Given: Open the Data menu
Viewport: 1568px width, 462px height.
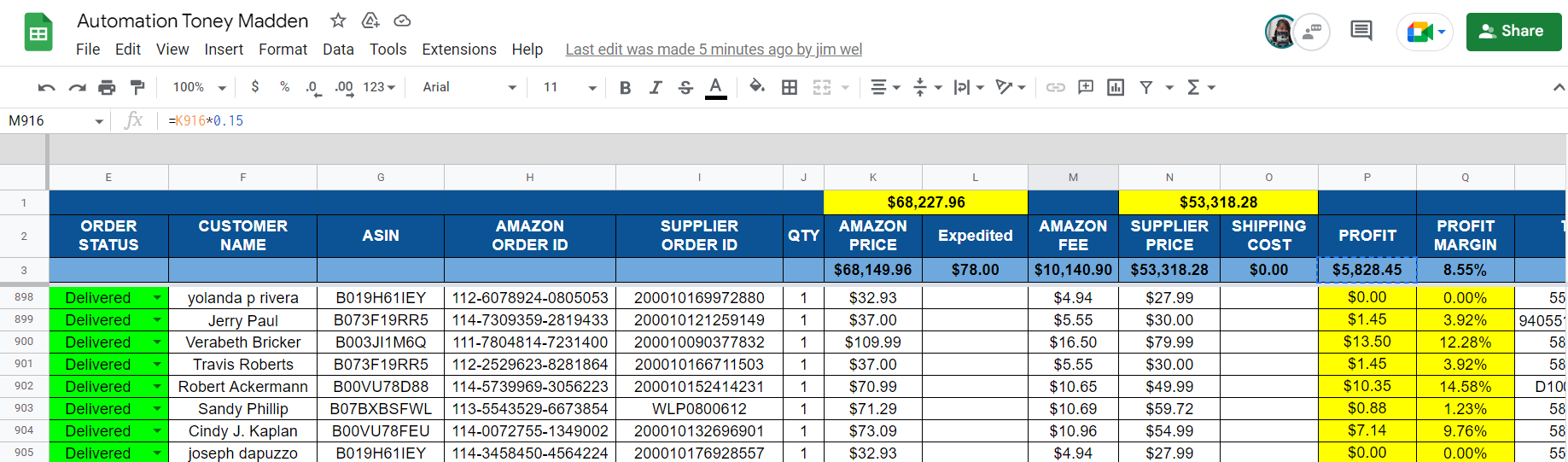Looking at the screenshot, I should [x=338, y=50].
